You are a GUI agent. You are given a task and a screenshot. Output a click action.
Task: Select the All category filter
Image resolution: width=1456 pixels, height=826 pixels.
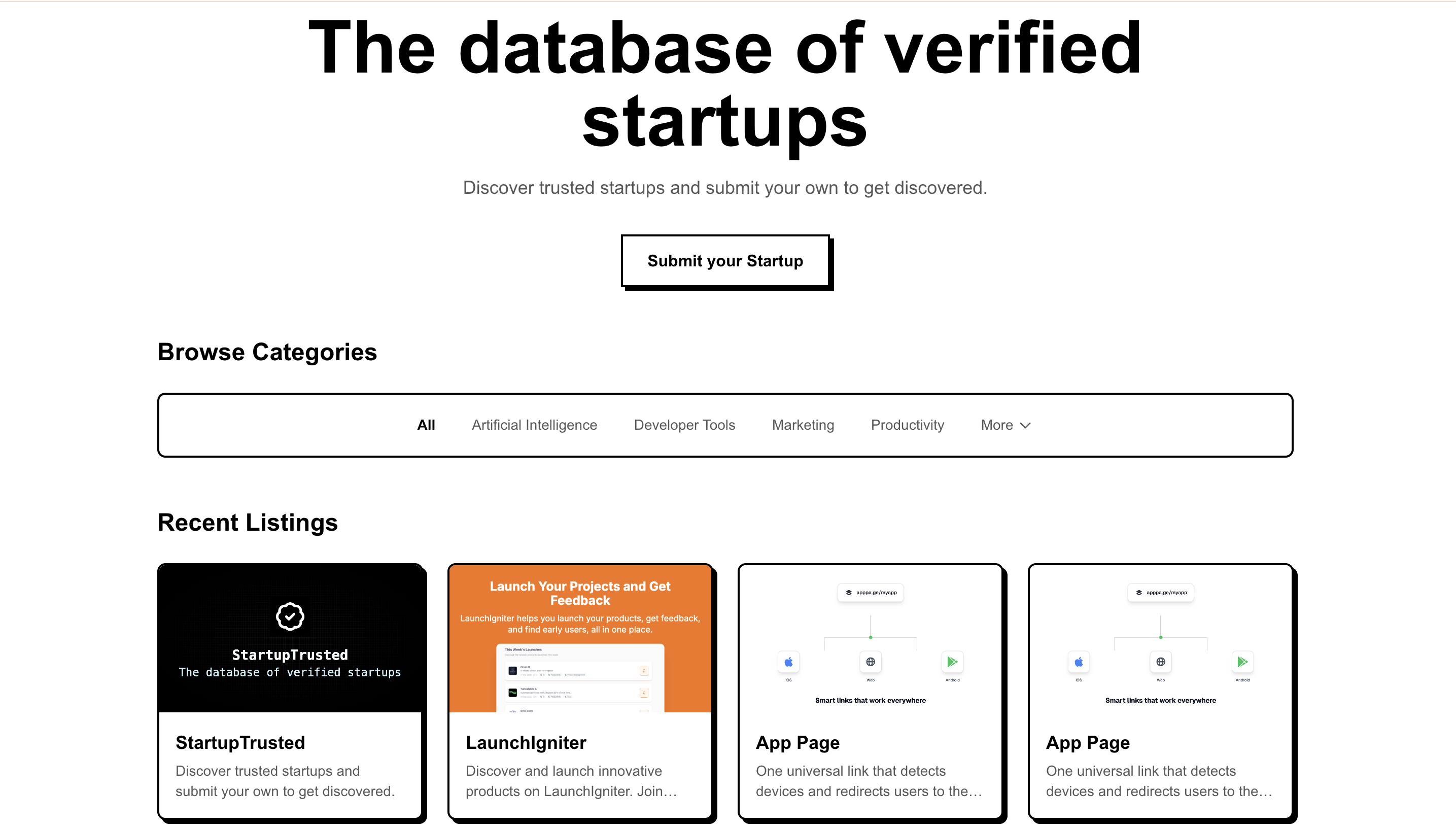pyautogui.click(x=426, y=424)
